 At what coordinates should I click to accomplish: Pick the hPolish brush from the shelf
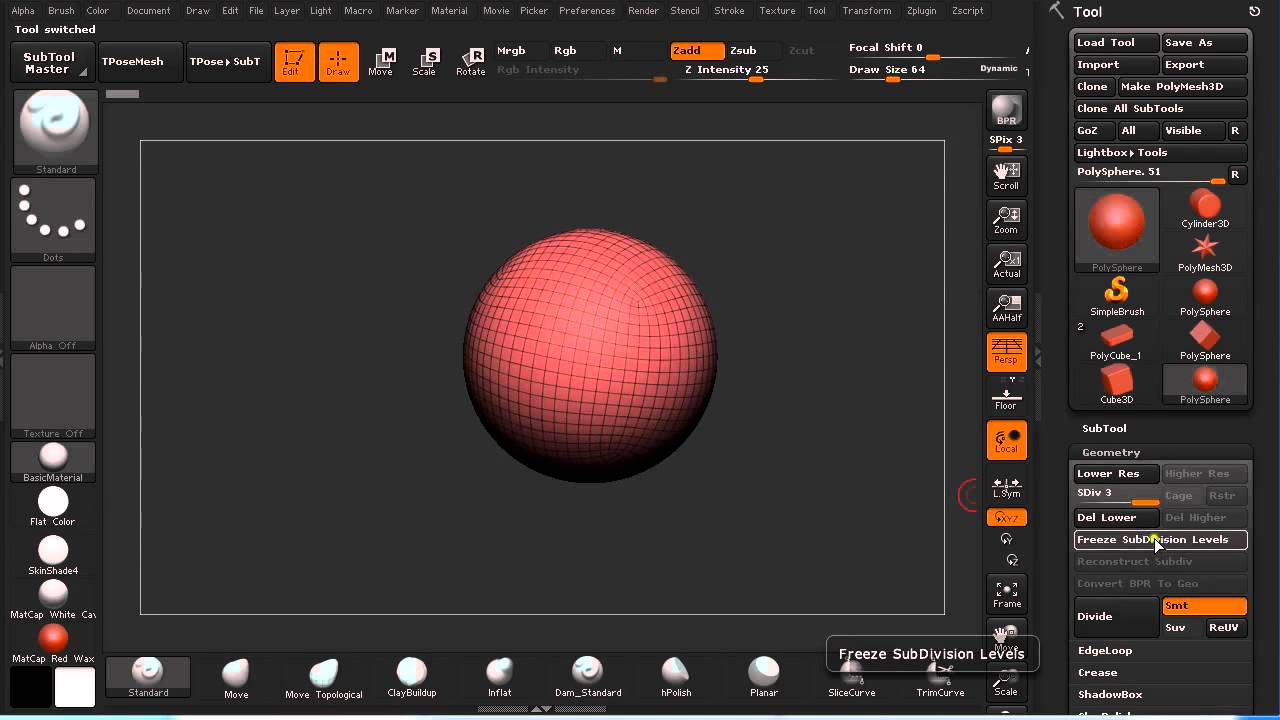pos(676,677)
